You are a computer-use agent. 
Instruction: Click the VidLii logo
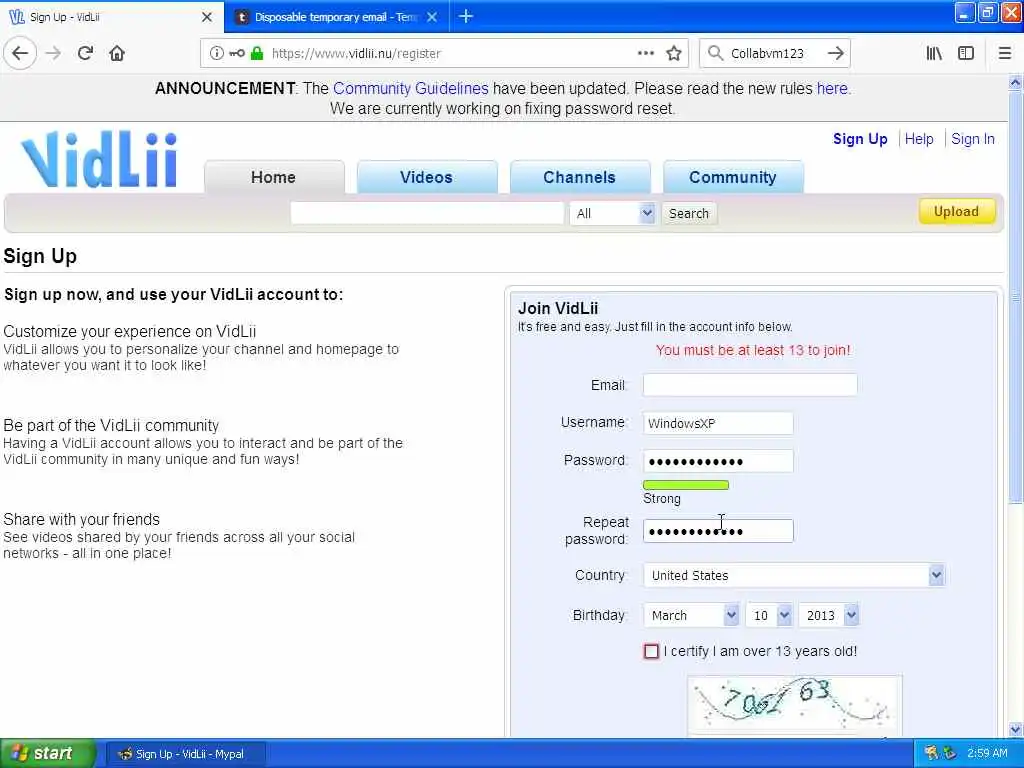point(99,160)
